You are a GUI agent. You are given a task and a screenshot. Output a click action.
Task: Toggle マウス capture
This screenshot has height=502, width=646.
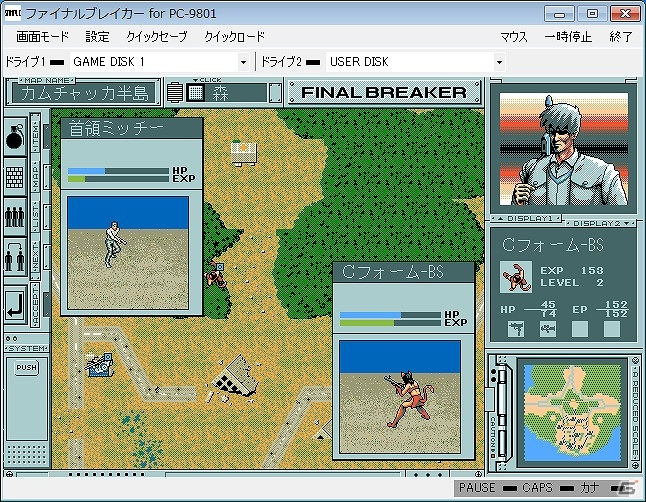click(514, 37)
